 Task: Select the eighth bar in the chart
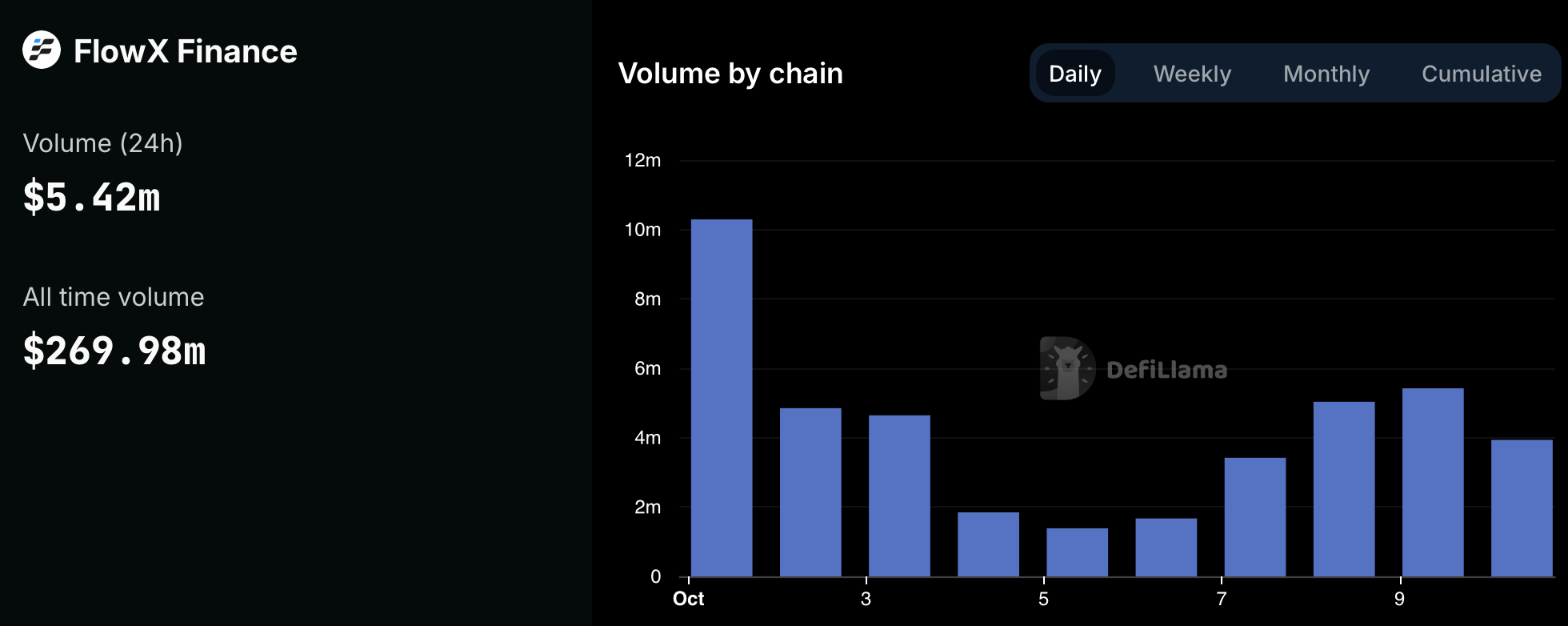pyautogui.click(x=1344, y=489)
